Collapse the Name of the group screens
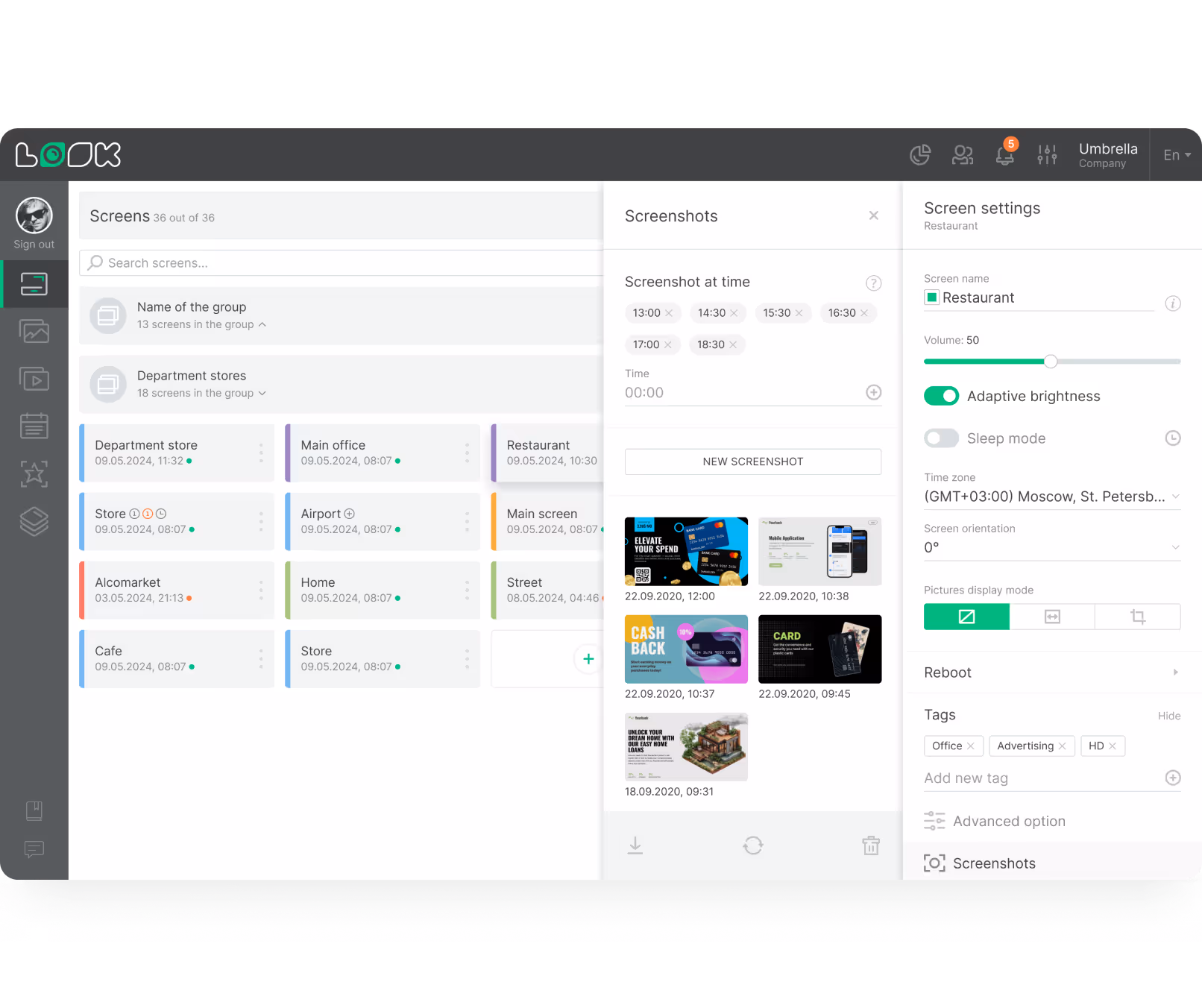Viewport: 1202px width, 1008px height. coord(262,324)
